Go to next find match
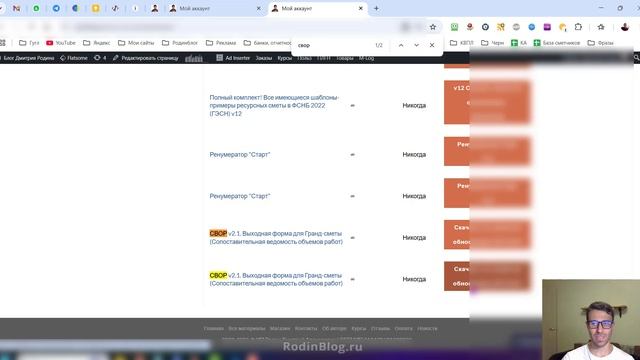 [x=416, y=45]
